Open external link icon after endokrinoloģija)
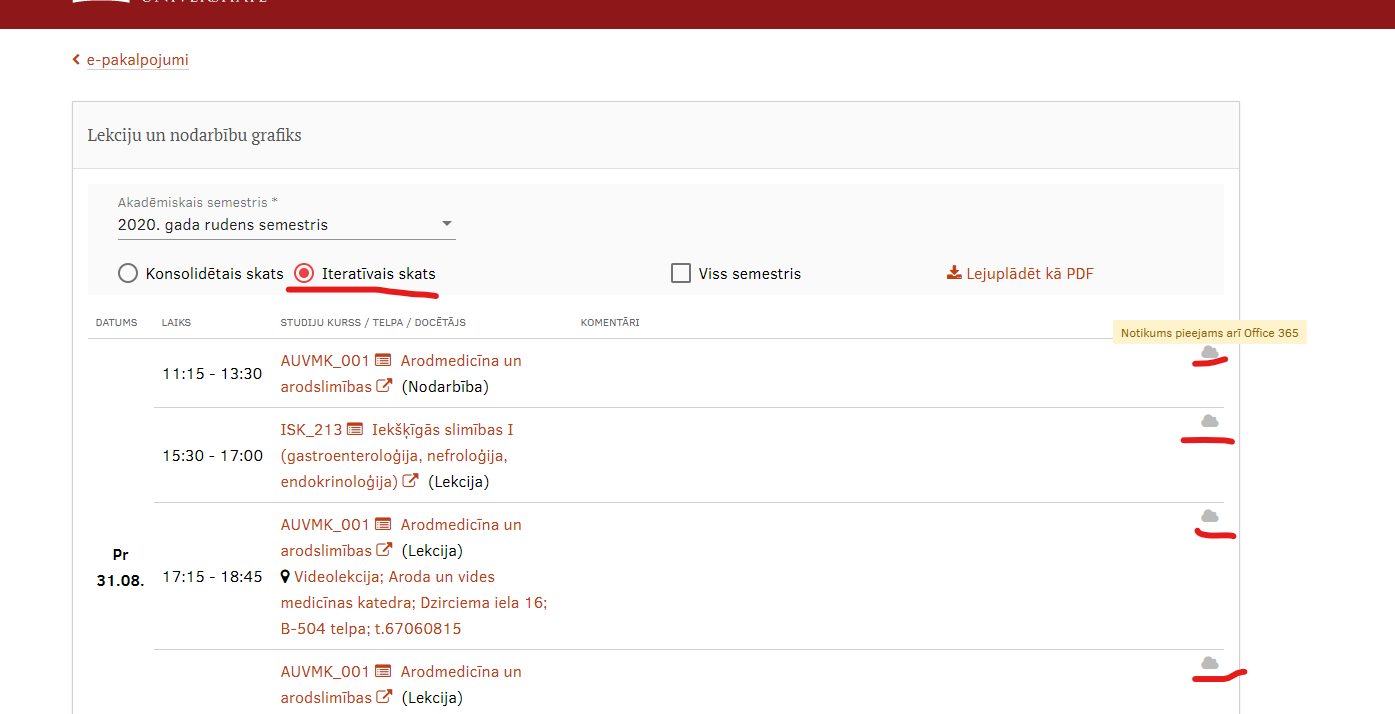 click(411, 481)
